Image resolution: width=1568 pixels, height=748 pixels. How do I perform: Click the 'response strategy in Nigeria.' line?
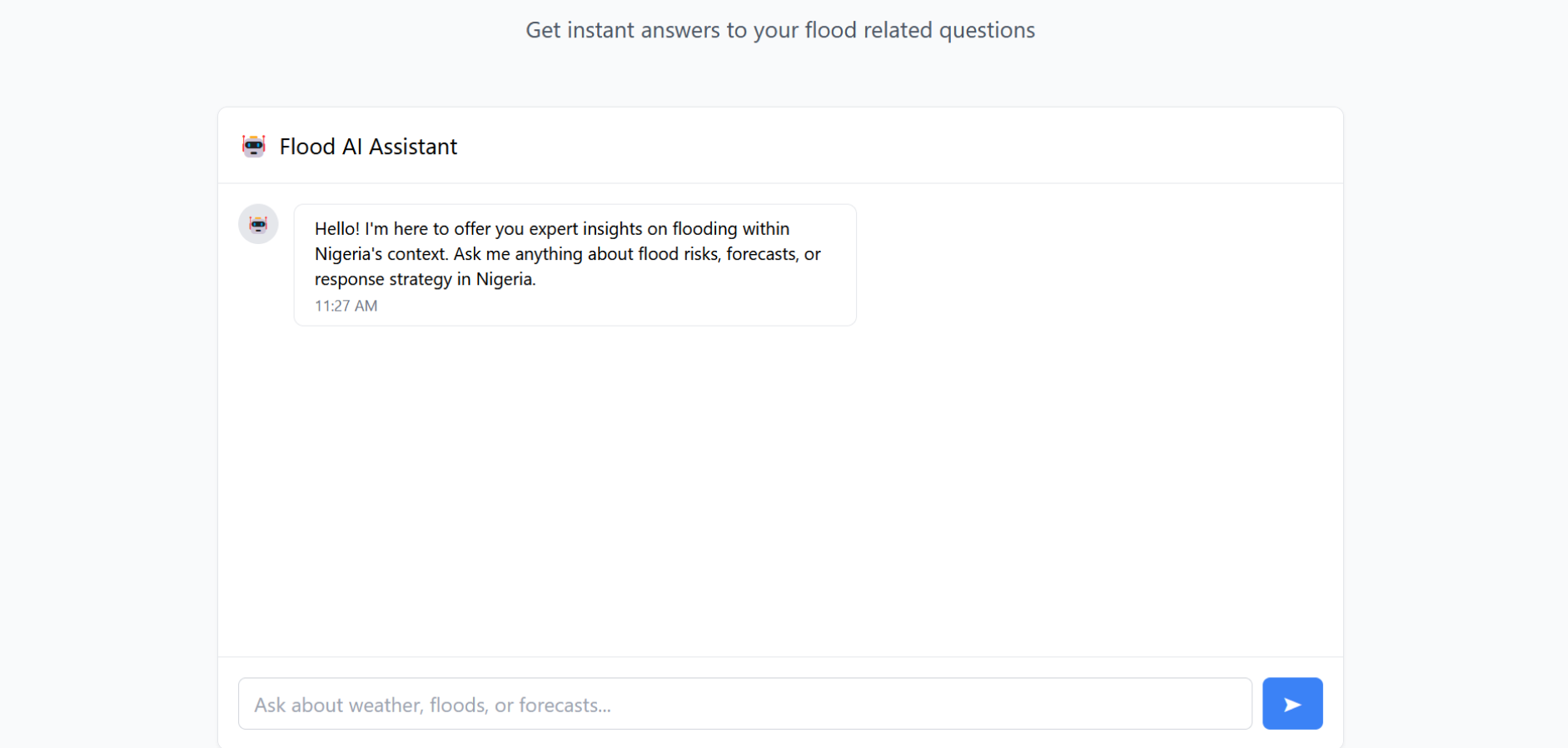tap(425, 279)
